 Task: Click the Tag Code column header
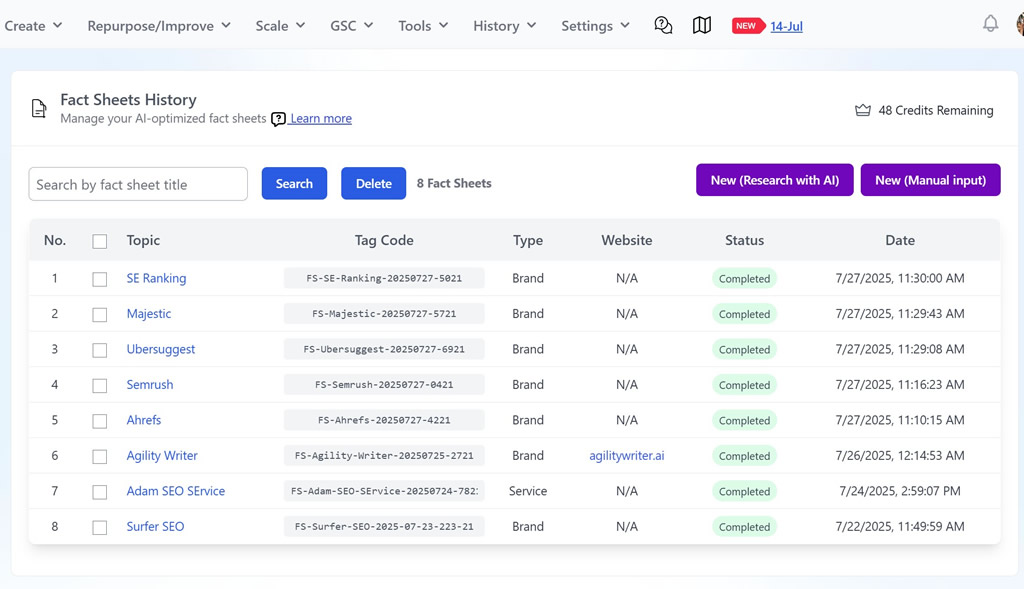(x=384, y=240)
